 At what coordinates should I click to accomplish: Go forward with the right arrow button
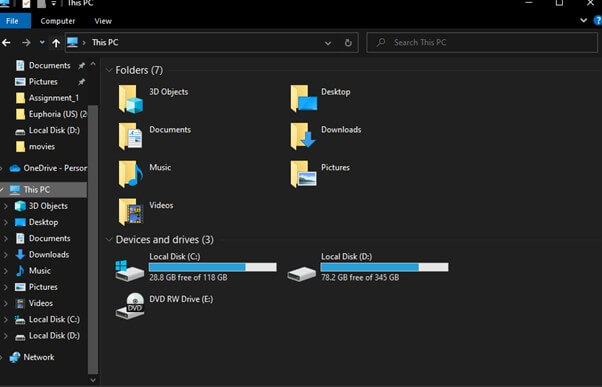coord(26,43)
